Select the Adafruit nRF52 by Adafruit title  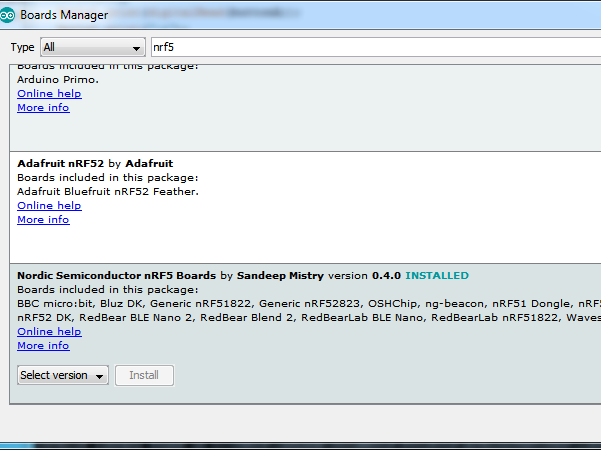(x=95, y=164)
